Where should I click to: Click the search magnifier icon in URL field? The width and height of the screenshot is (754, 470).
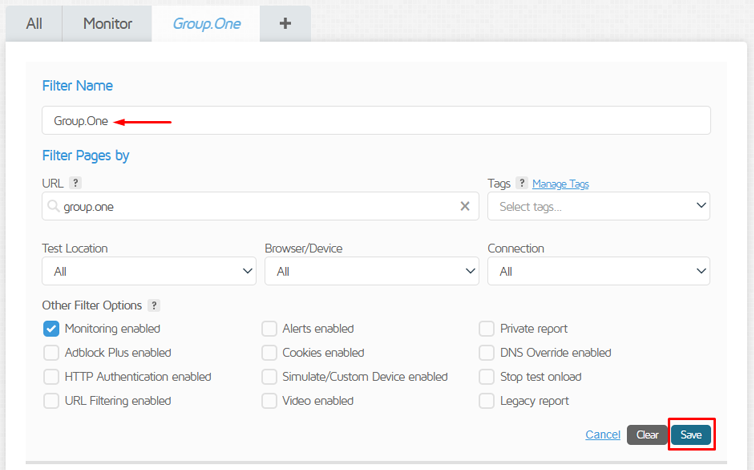click(x=54, y=206)
